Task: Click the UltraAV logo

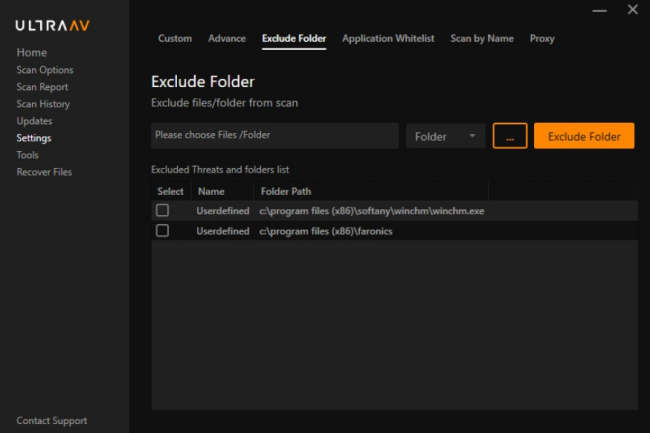Action: (52, 26)
